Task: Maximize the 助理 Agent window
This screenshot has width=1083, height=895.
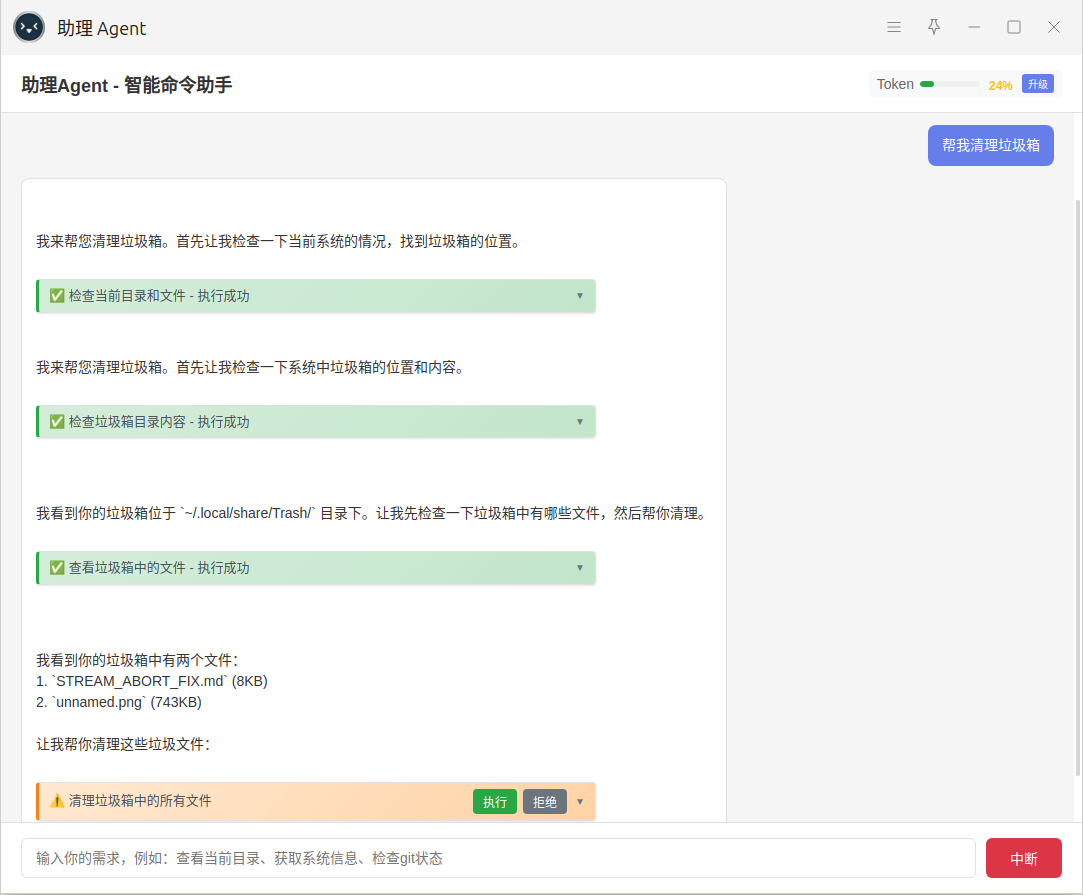Action: click(x=1014, y=27)
